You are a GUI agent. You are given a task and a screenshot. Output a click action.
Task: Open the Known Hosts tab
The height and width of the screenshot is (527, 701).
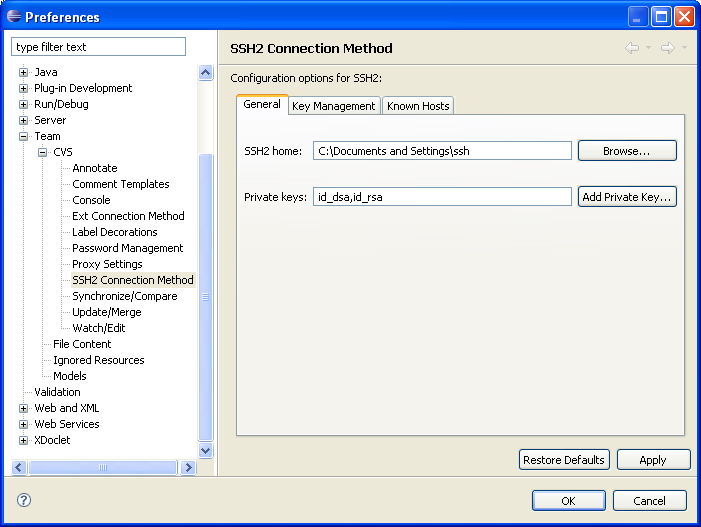pyautogui.click(x=418, y=106)
